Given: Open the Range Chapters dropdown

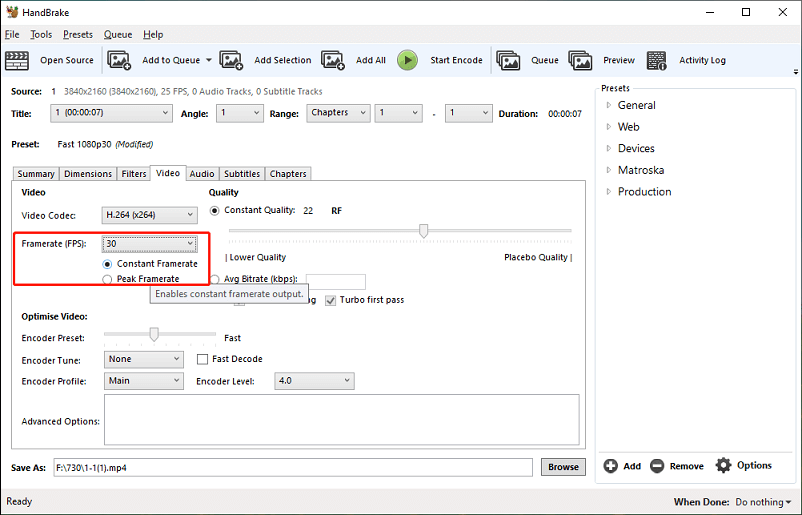Looking at the screenshot, I should pyautogui.click(x=338, y=113).
